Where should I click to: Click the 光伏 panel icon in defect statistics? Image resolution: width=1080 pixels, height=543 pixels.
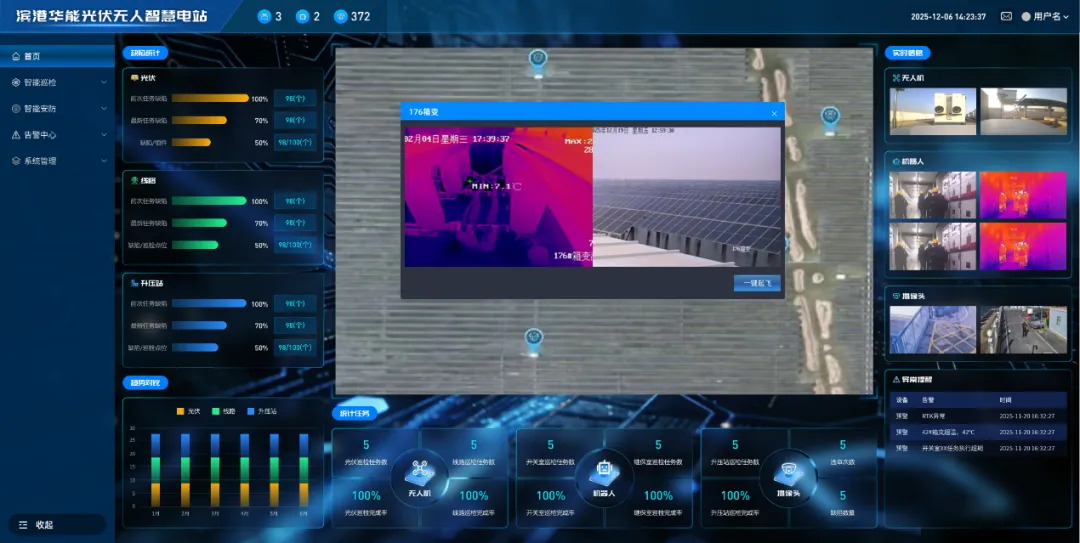(x=134, y=78)
